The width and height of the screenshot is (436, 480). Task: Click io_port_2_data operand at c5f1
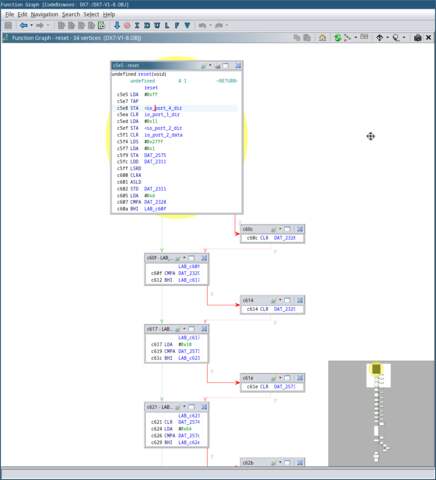pos(163,135)
